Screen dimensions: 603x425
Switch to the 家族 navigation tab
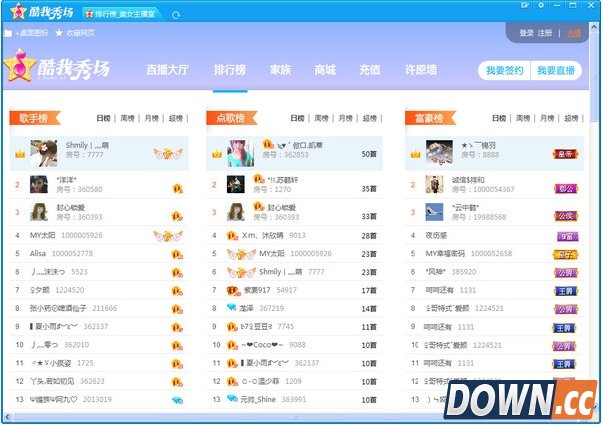280,71
